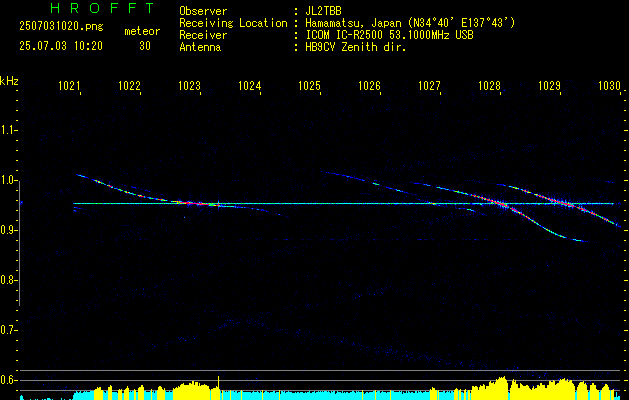Image resolution: width=629 pixels, height=400 pixels.
Task: Click the 1024 time axis label
Action: 250,86
